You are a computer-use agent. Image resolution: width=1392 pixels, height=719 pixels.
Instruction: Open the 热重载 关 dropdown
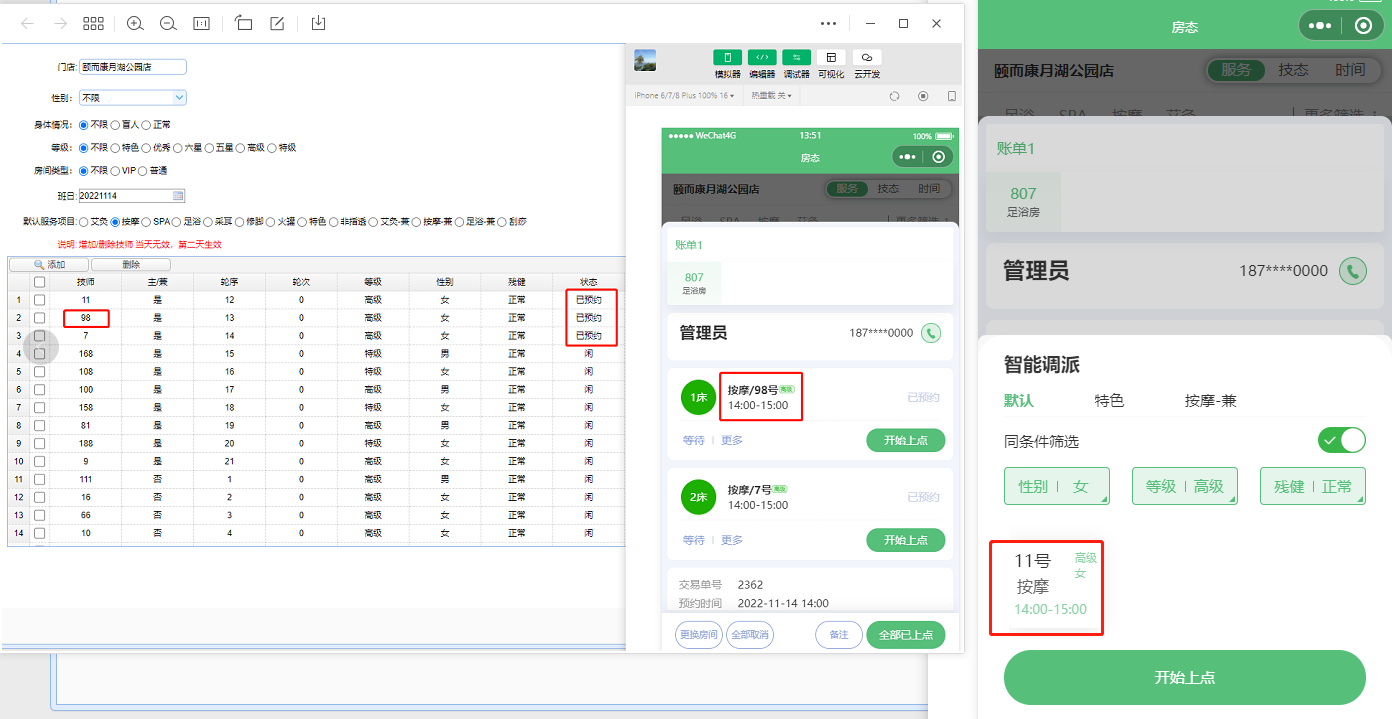(772, 96)
